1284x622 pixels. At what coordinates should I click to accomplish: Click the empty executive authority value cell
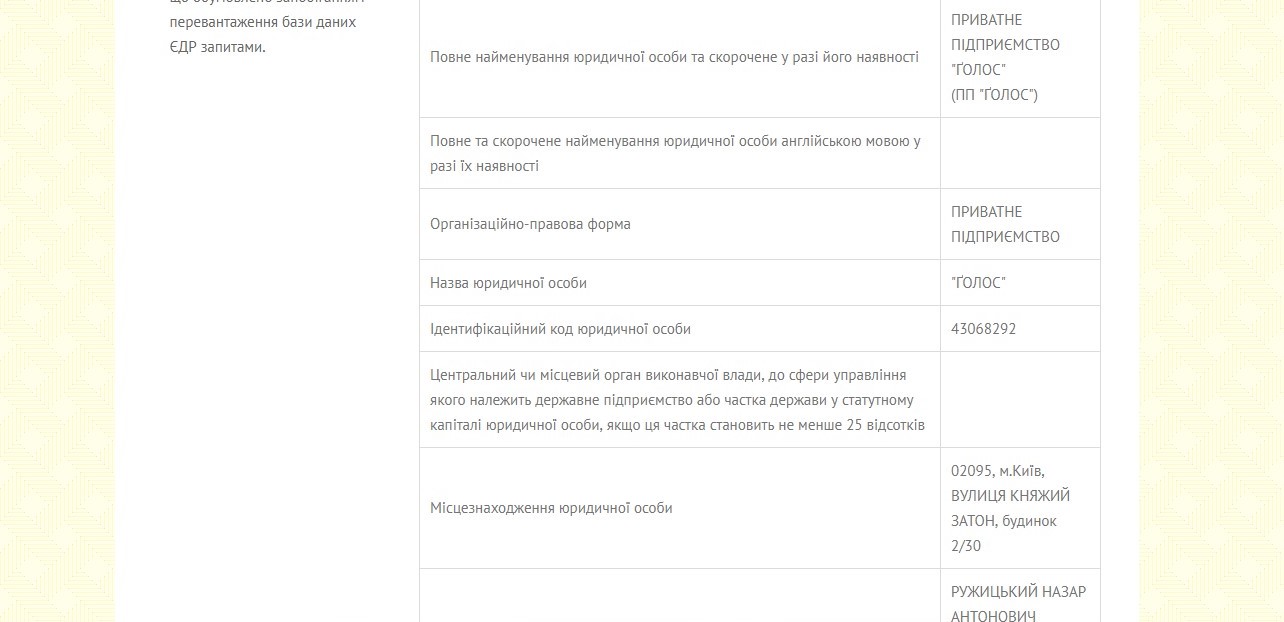pos(1020,400)
